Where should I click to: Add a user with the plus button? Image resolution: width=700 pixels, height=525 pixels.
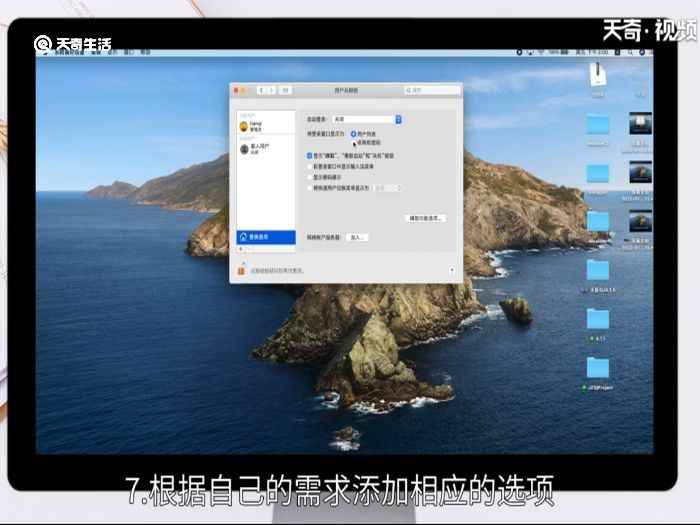coord(241,249)
